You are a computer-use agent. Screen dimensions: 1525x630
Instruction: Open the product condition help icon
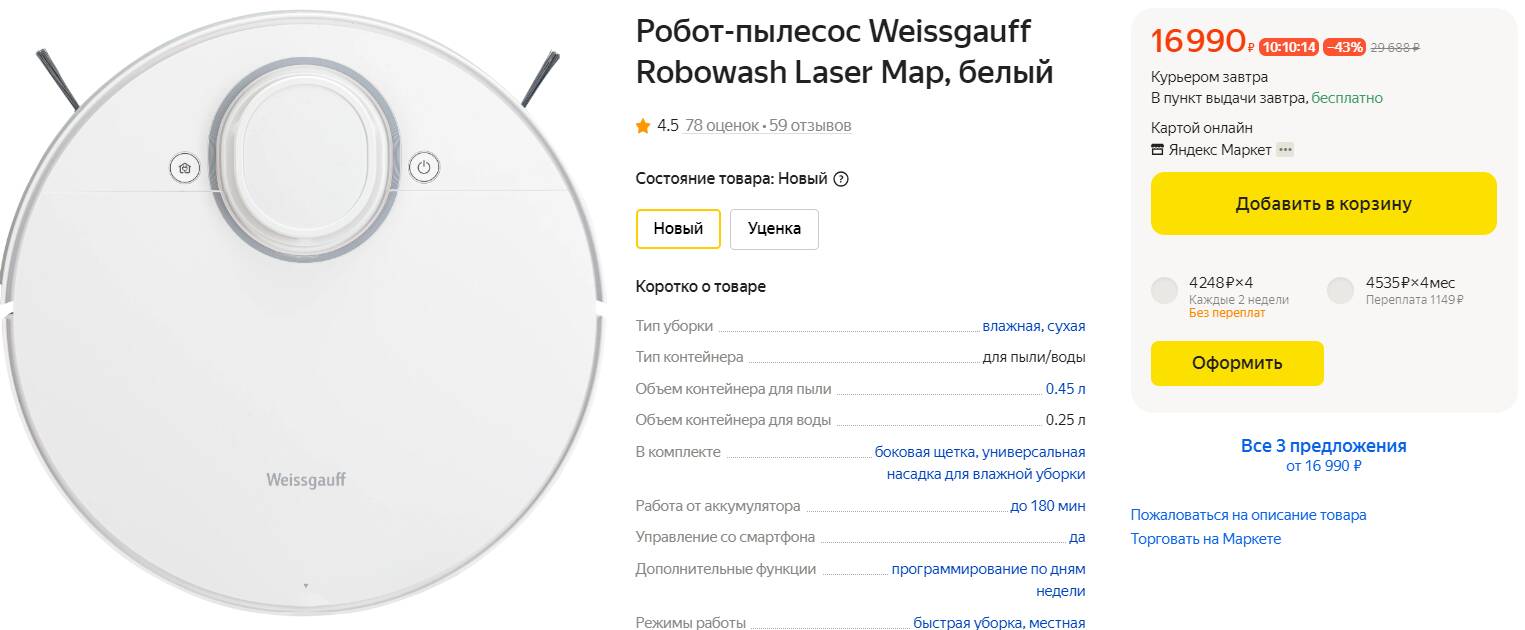841,180
